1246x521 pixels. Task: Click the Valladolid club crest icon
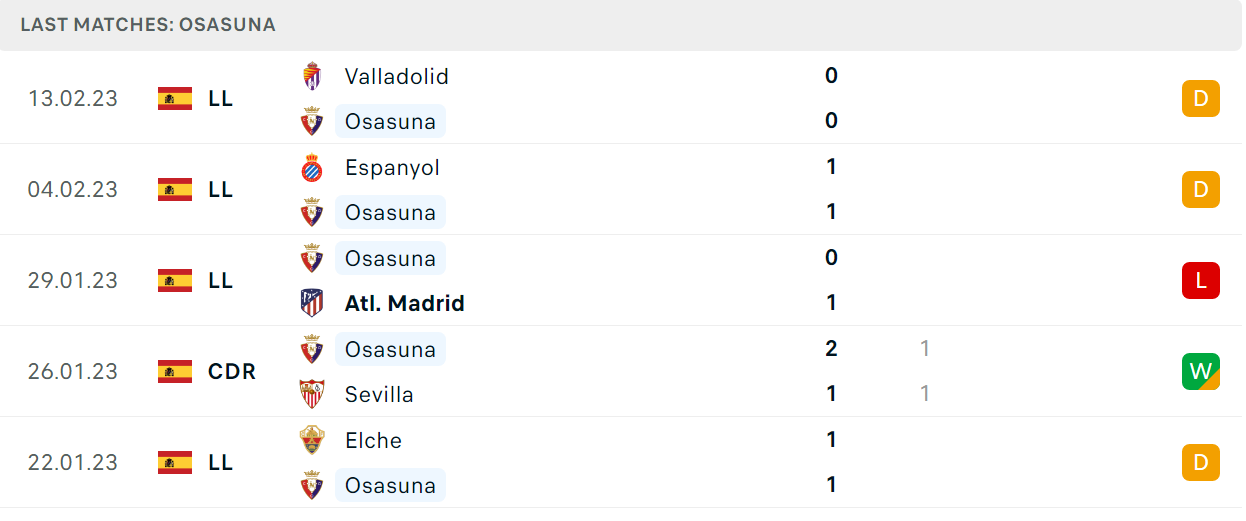312,76
